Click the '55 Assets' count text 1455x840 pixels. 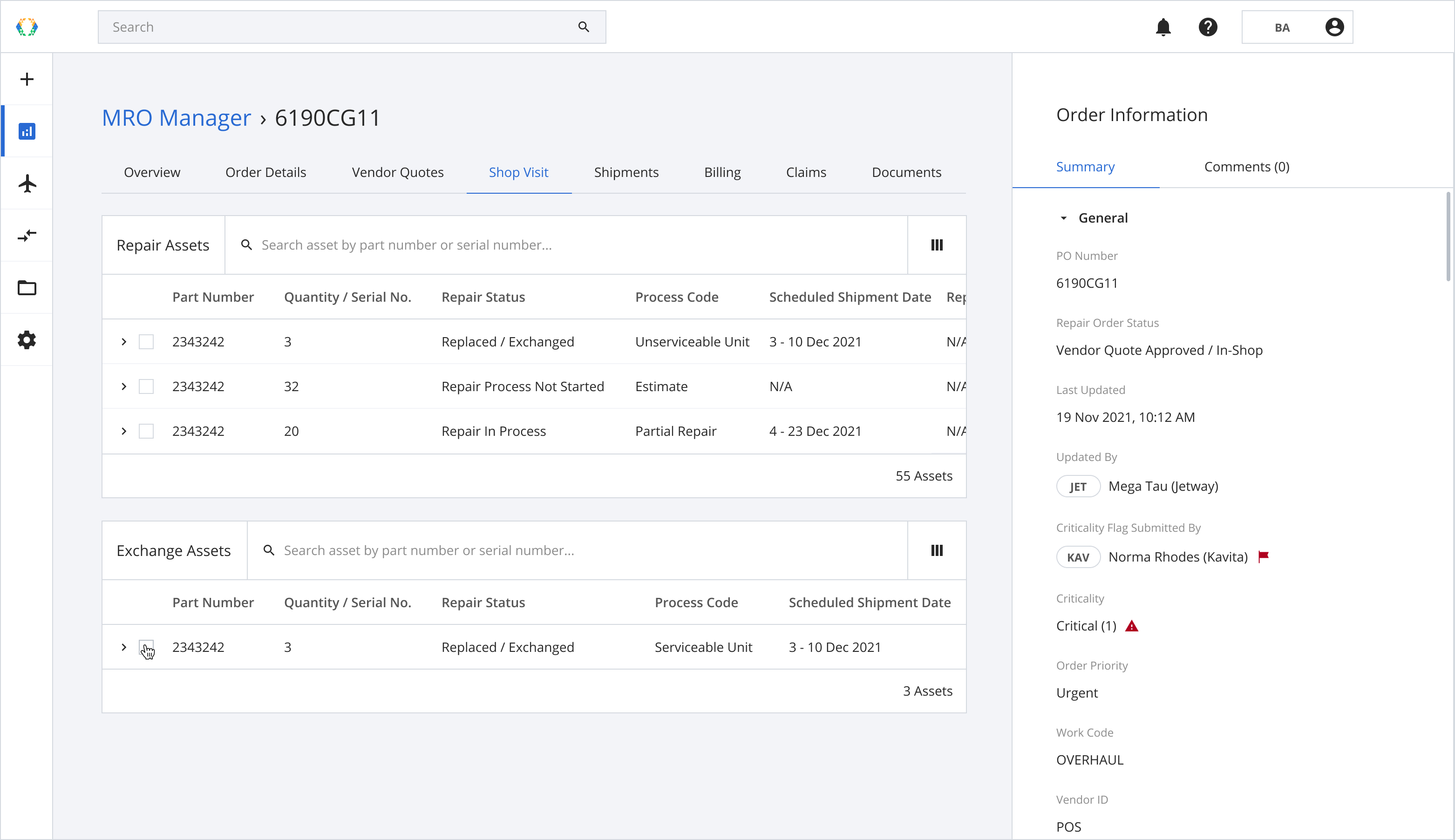pos(924,476)
